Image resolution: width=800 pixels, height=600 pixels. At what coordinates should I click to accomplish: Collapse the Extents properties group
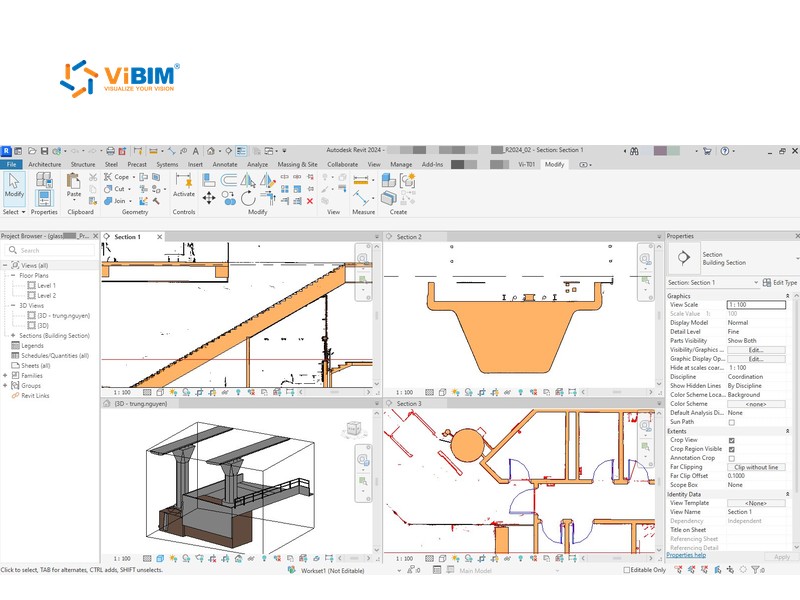[787, 432]
